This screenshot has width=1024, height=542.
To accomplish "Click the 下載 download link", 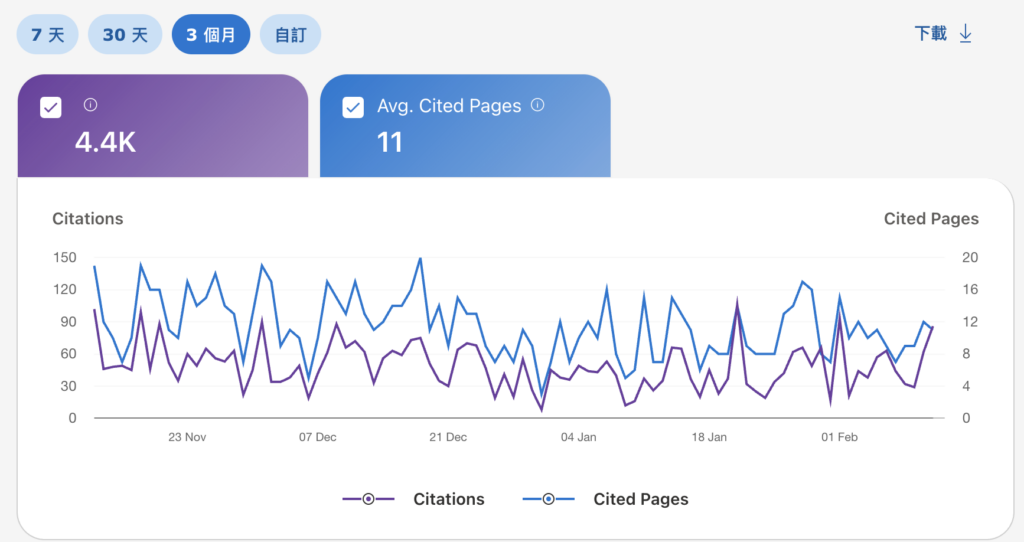I will pos(930,34).
